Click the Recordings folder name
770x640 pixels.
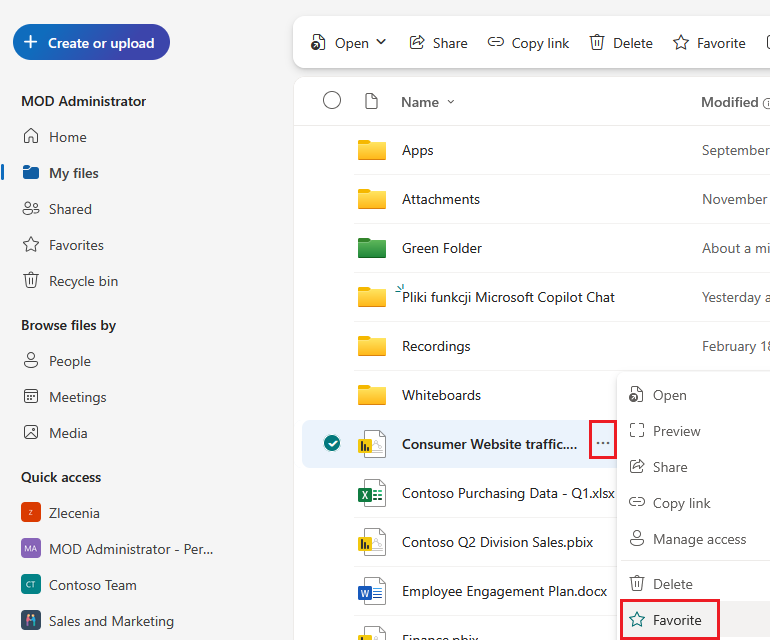pyautogui.click(x=436, y=346)
